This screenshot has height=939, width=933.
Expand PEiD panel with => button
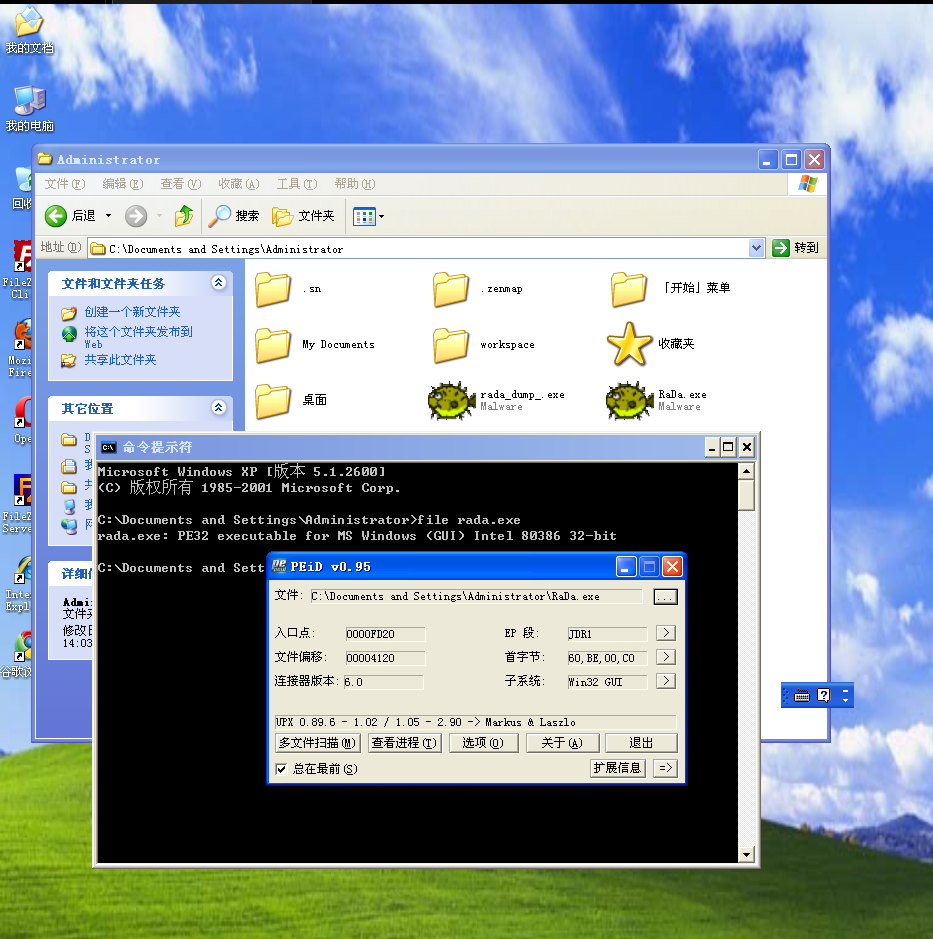click(665, 768)
